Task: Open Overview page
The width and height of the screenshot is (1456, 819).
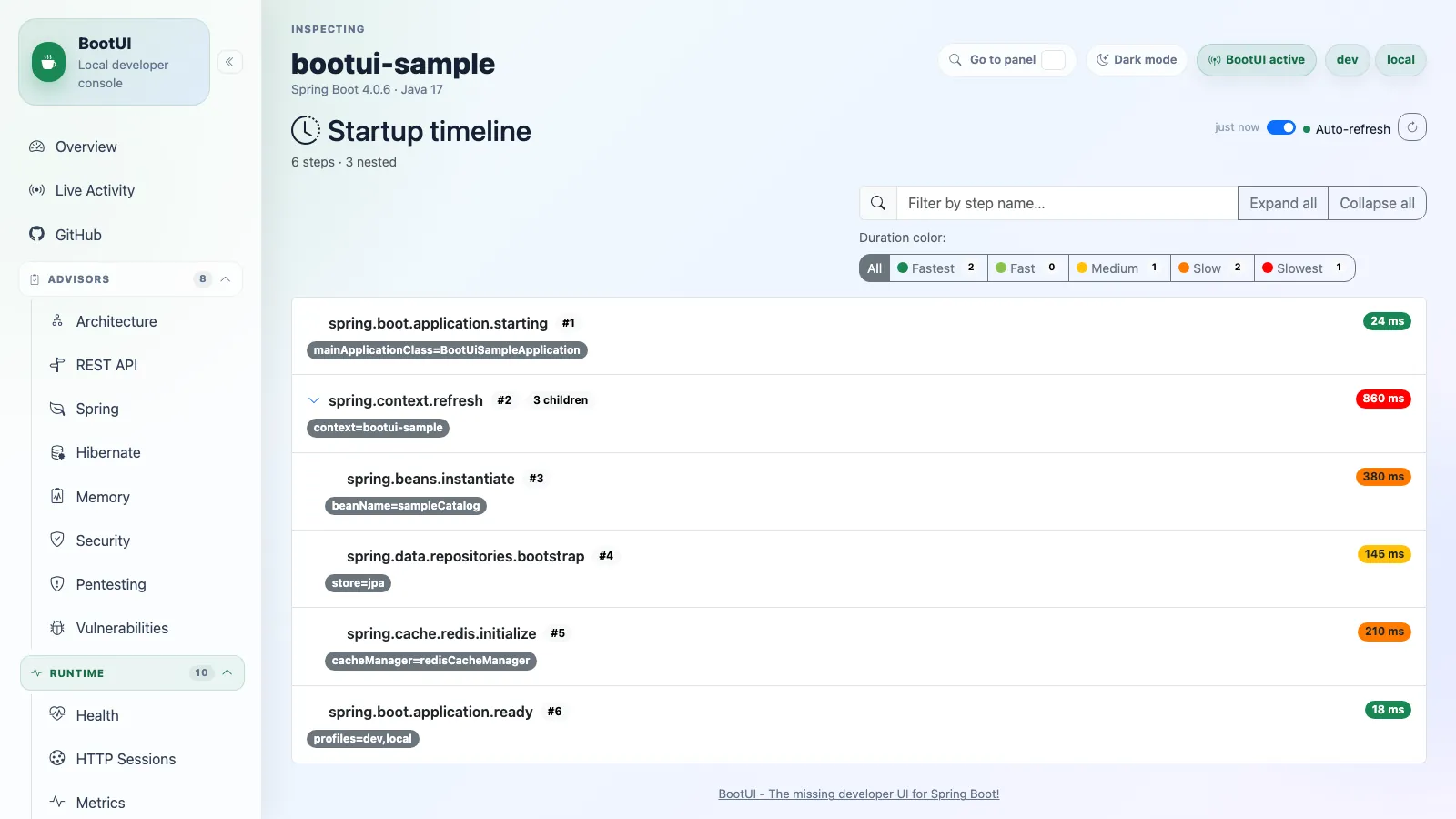Action: pyautogui.click(x=86, y=147)
